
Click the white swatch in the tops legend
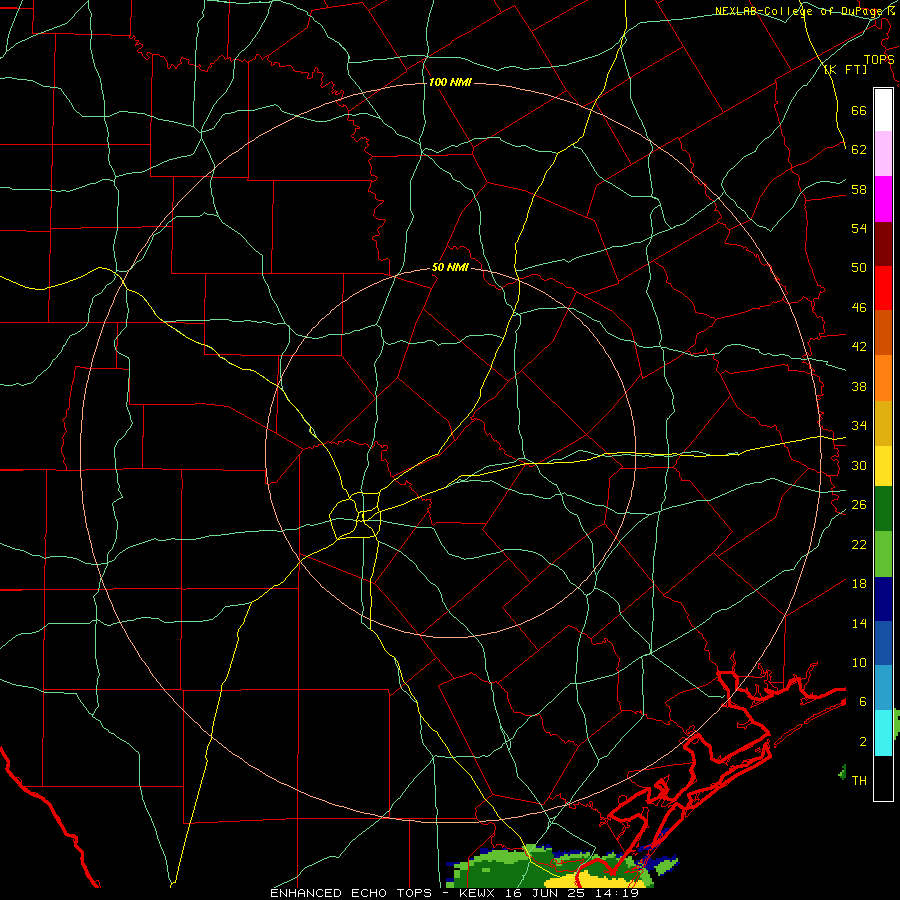[x=883, y=110]
